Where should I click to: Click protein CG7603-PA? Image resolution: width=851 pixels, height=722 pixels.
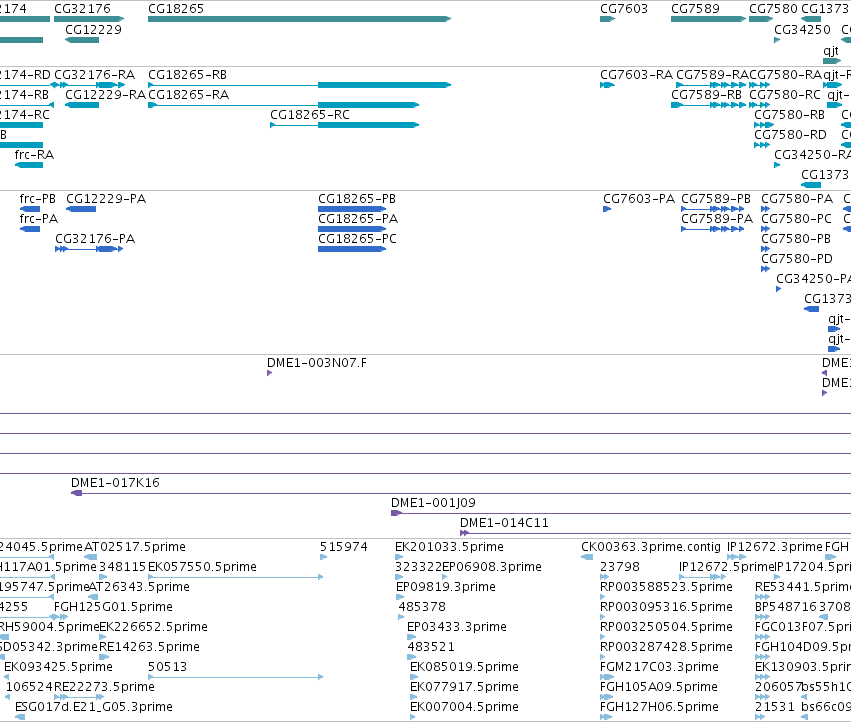coord(607,209)
